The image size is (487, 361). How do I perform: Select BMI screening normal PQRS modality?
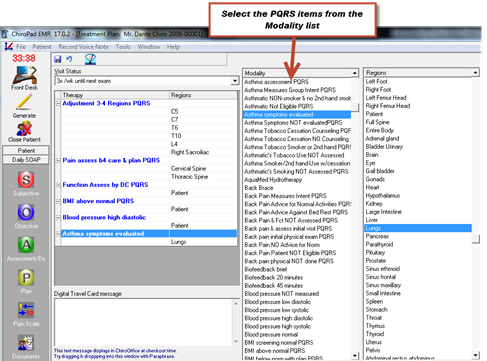coord(279,343)
